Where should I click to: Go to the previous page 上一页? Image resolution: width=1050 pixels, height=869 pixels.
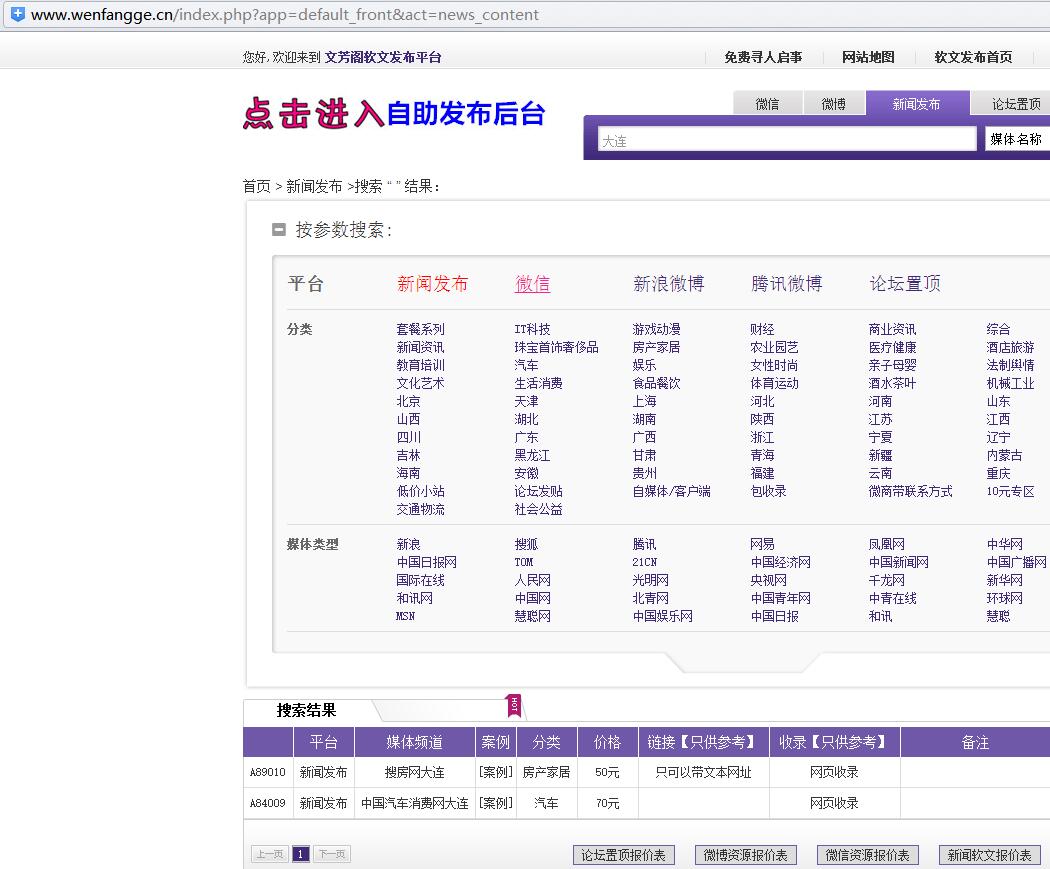tap(270, 854)
